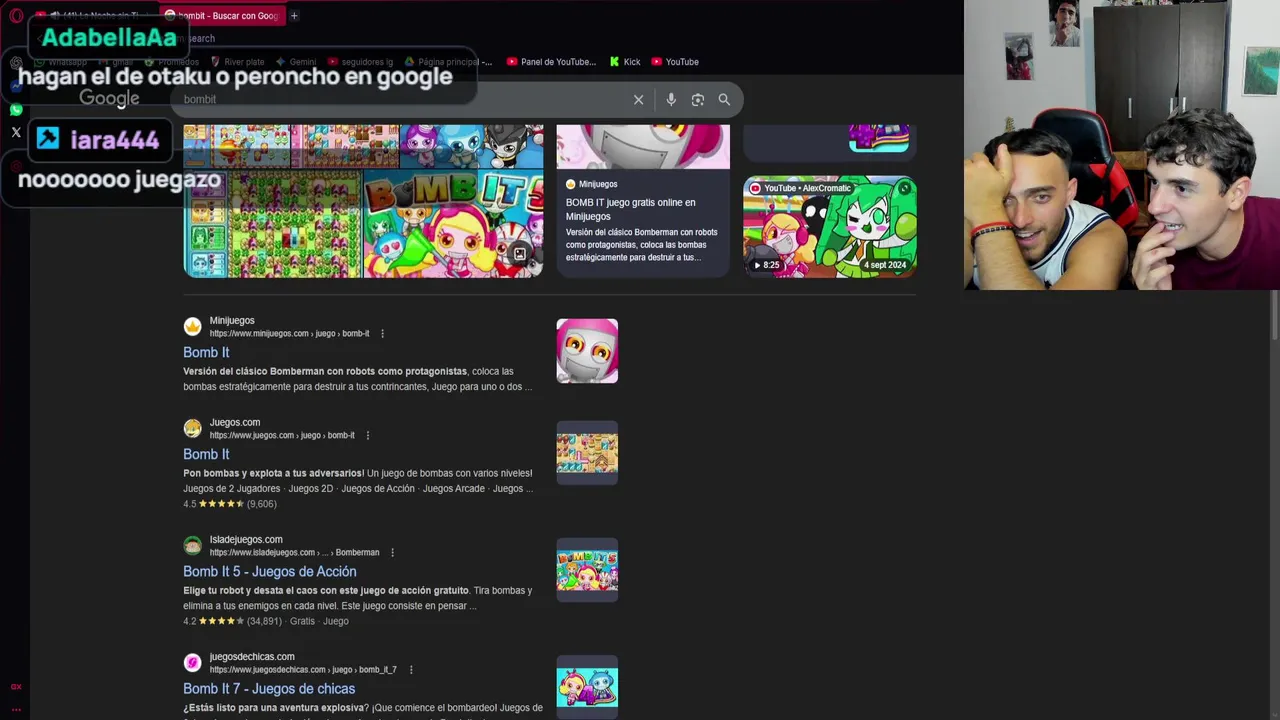Click the 'Isladejuegos.com' site name text
The image size is (1280, 720).
point(246,540)
